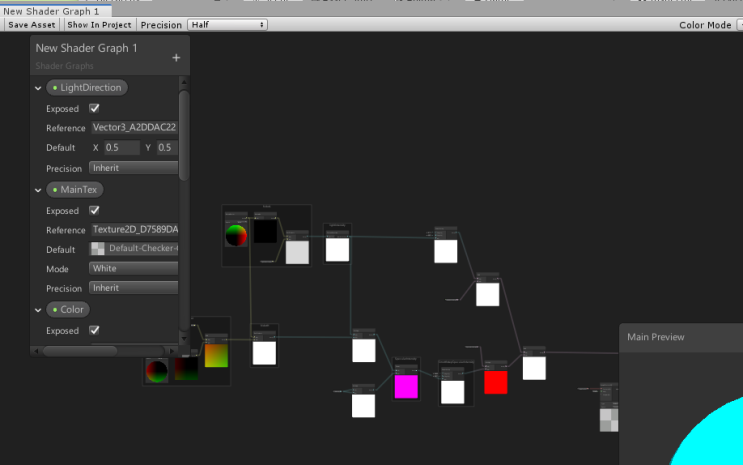Image resolution: width=743 pixels, height=465 pixels.
Task: Click blackboard scroll up arrow
Action: click(x=184, y=82)
